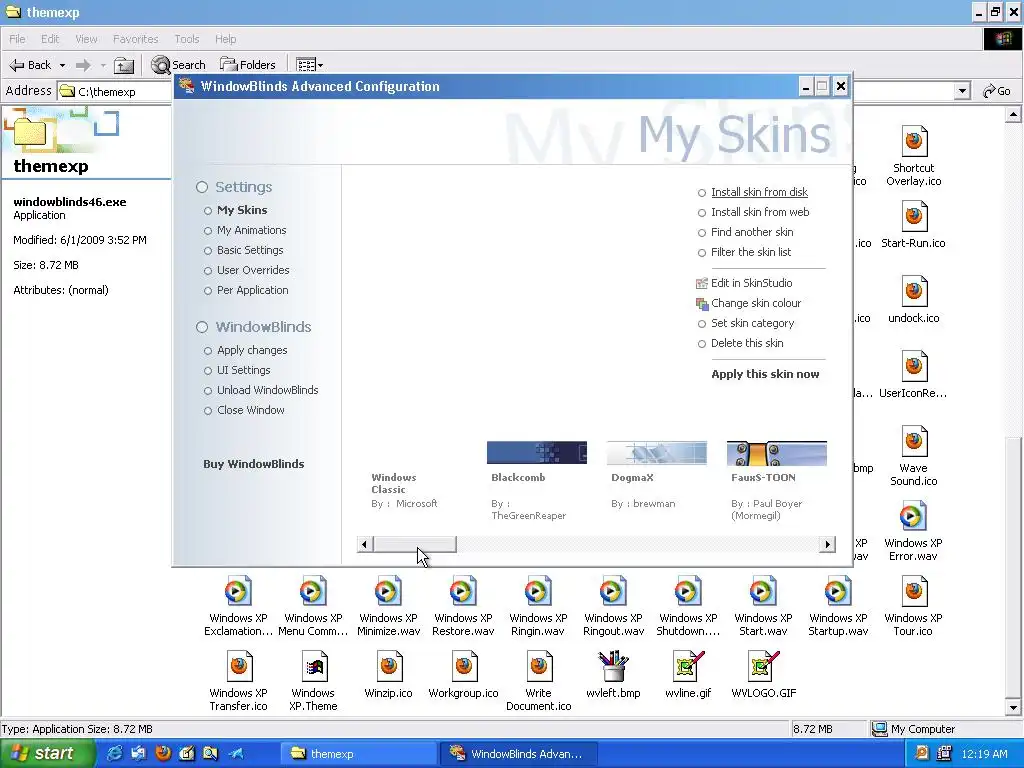Select Windows XP Restore.wav file

point(463,592)
